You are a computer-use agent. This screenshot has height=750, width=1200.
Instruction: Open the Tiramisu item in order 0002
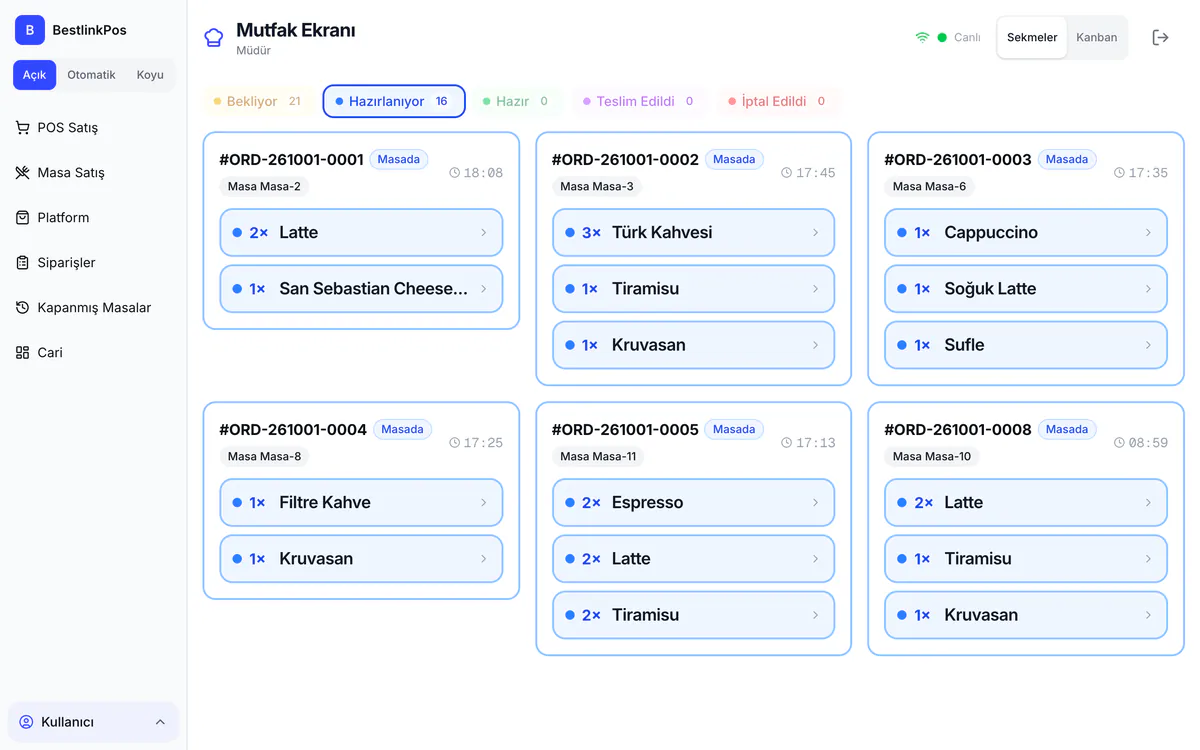coord(693,289)
